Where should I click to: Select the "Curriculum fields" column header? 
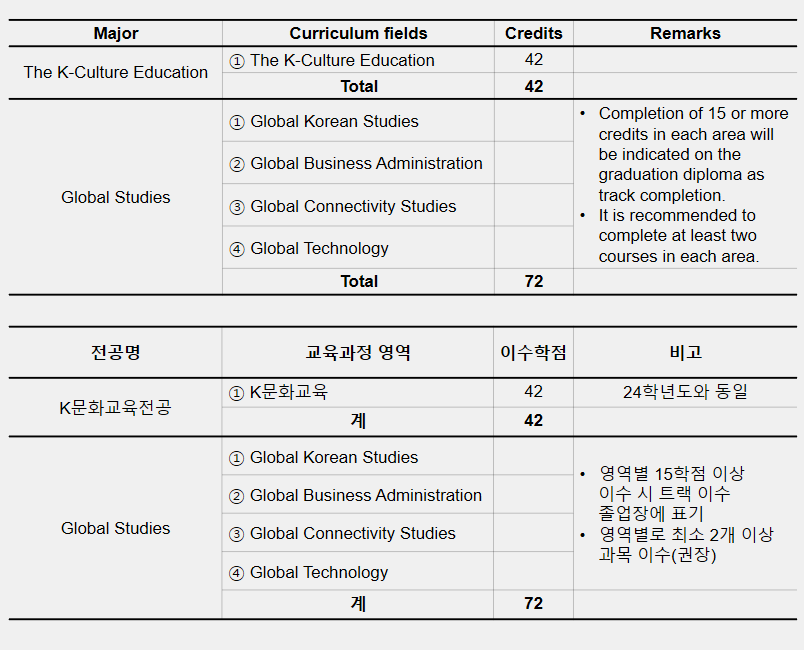(x=358, y=33)
